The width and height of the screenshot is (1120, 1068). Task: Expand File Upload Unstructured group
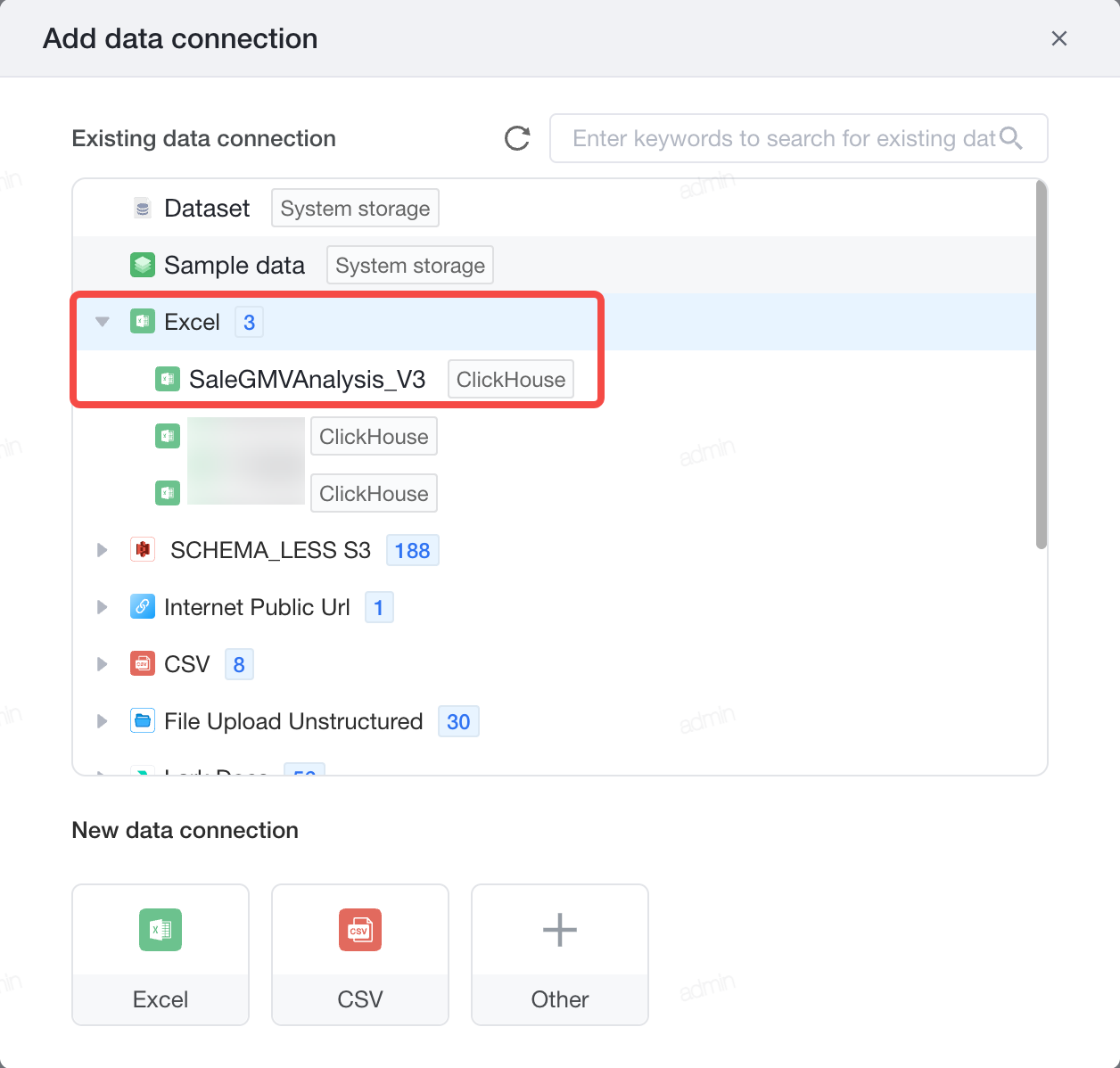click(103, 721)
